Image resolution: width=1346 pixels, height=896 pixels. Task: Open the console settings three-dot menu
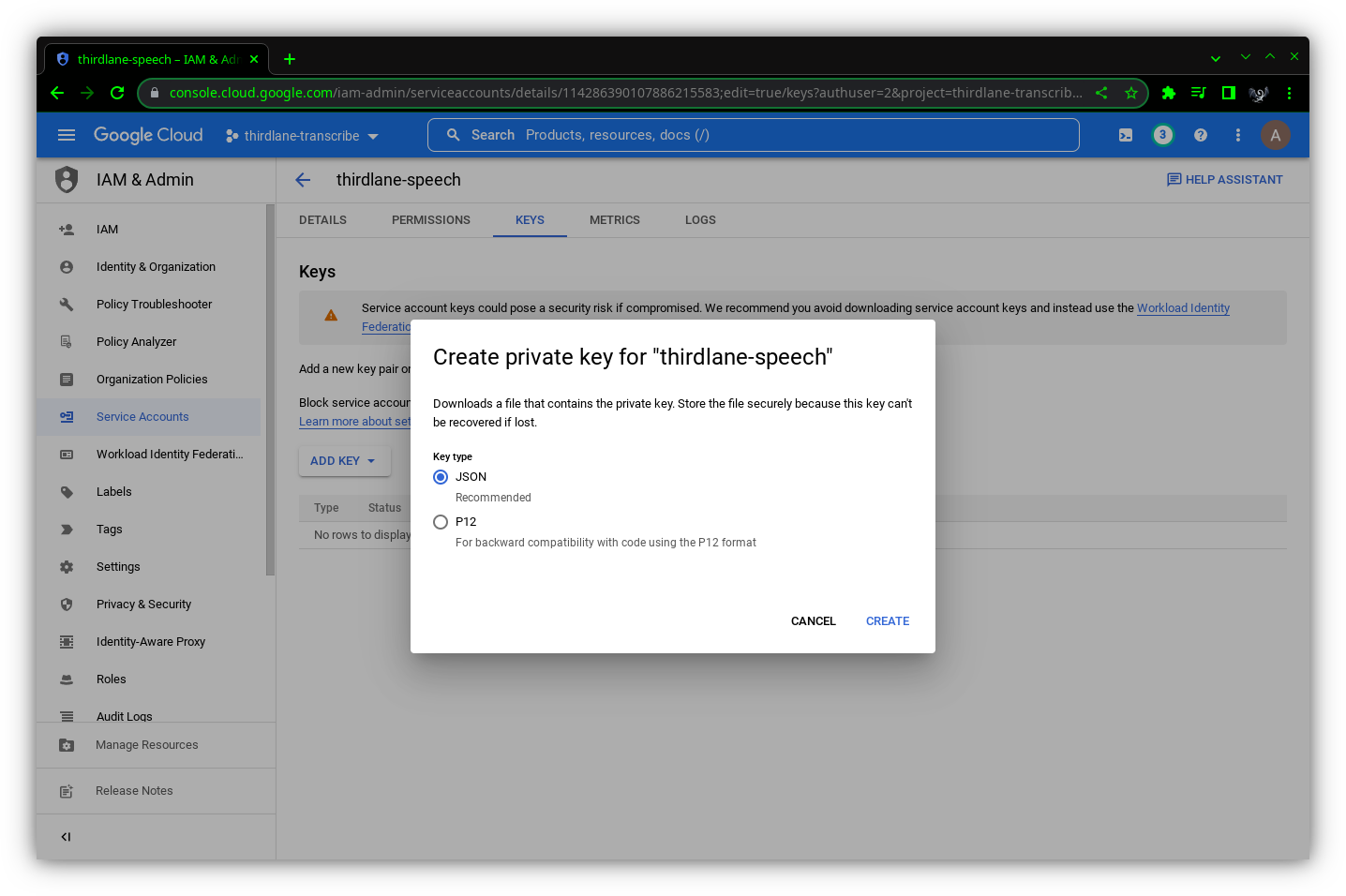tap(1238, 135)
